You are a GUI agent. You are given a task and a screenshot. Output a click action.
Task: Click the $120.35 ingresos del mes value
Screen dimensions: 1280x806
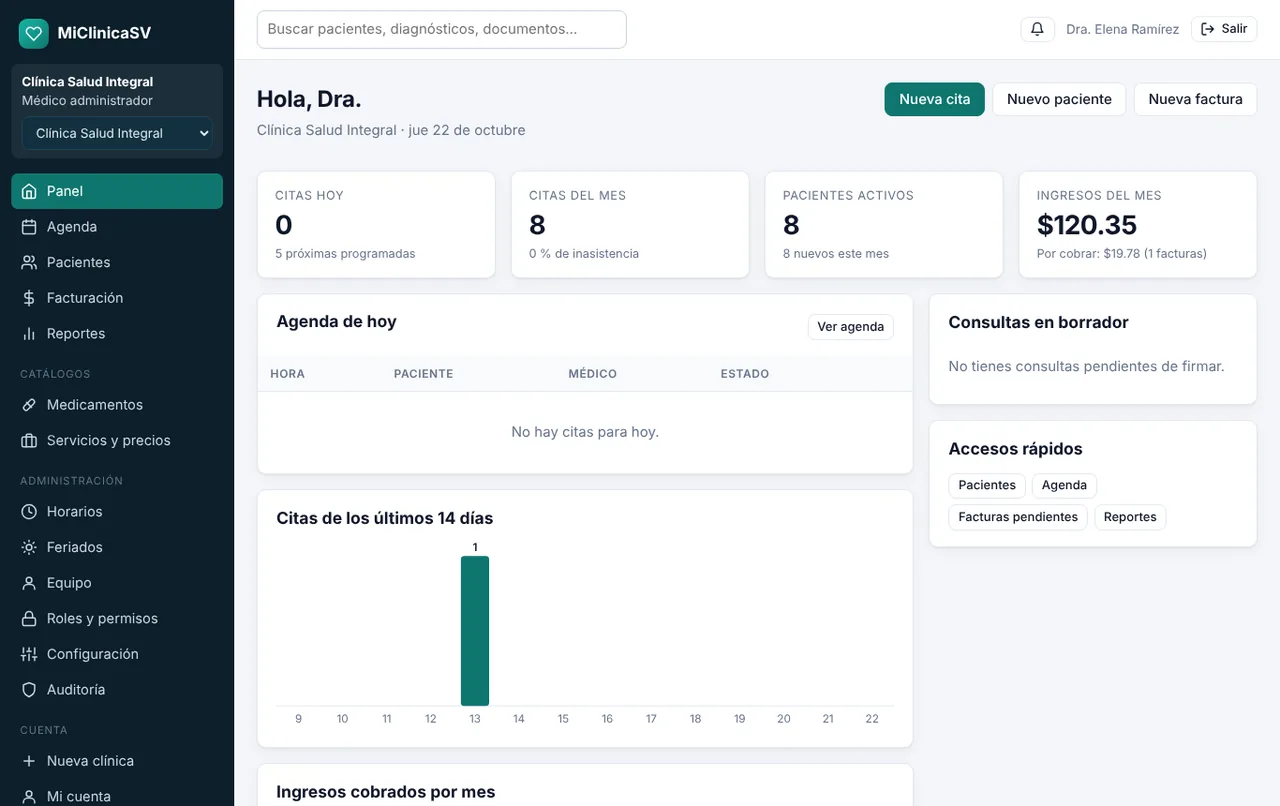pyautogui.click(x=1087, y=224)
